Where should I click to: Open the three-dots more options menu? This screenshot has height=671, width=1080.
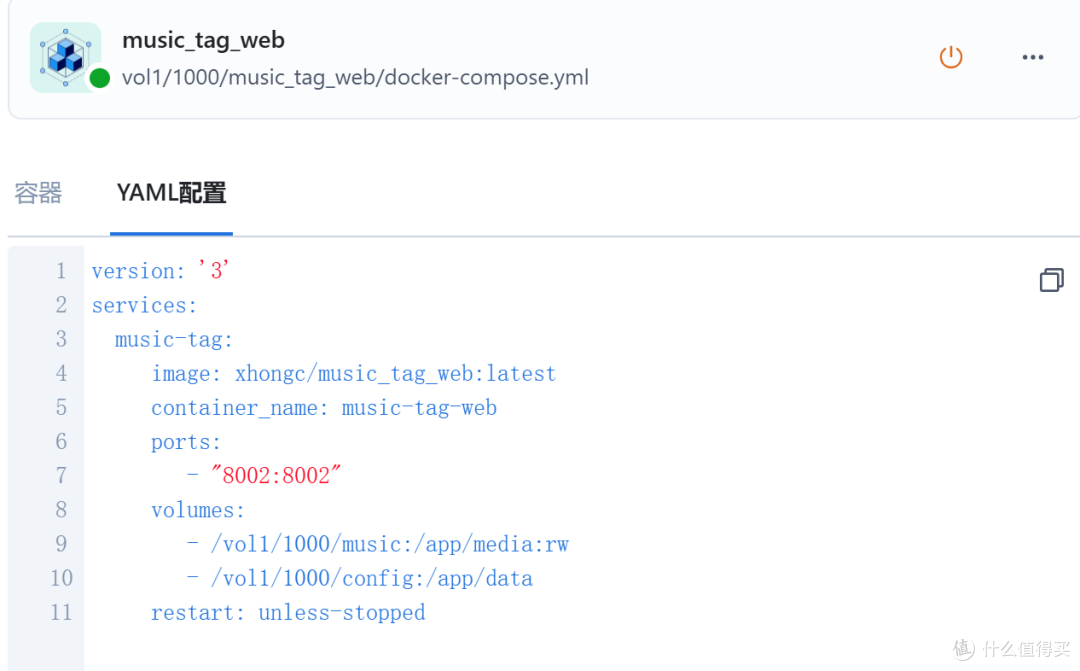tap(1032, 57)
